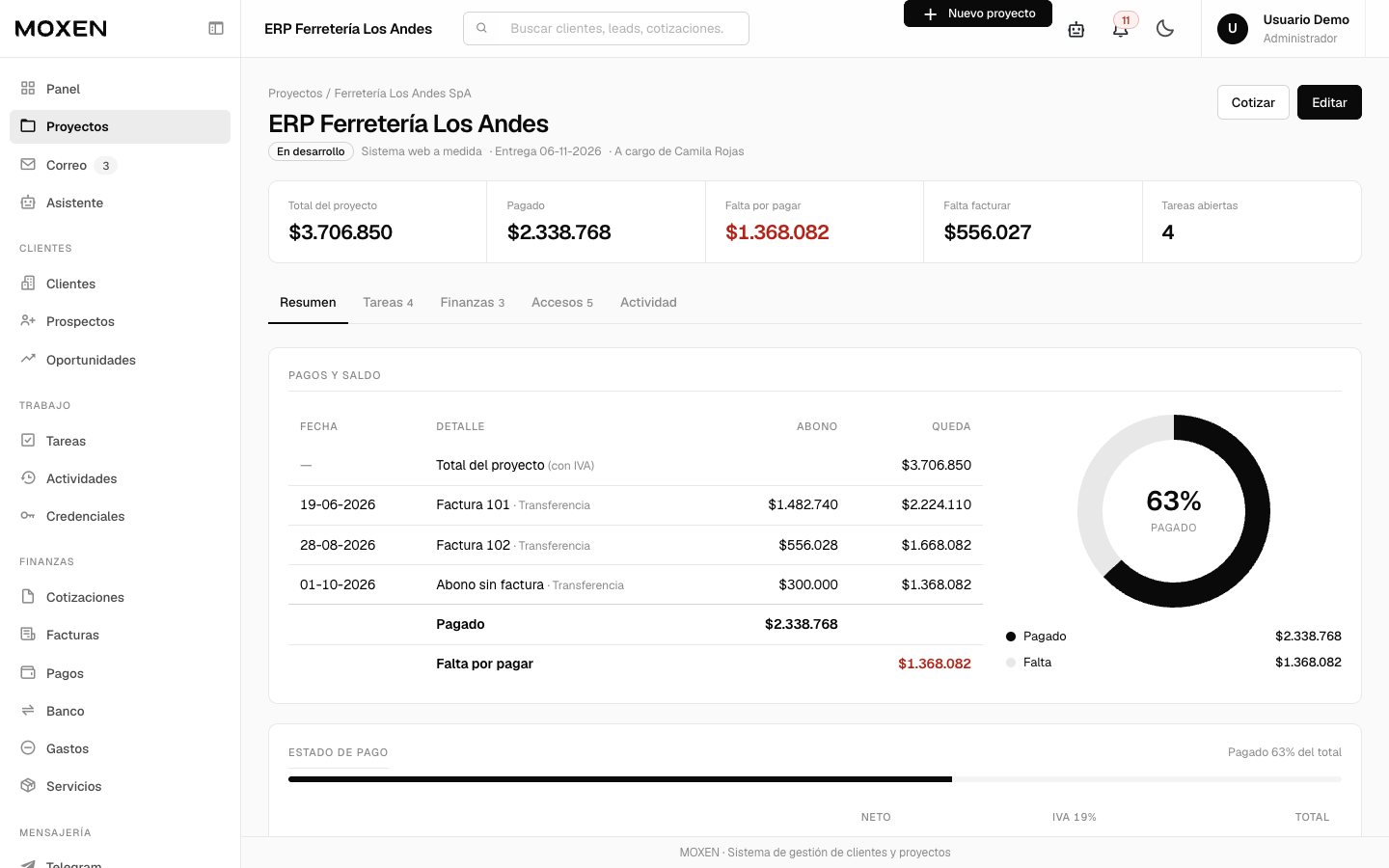Click the Nuevo proyecto button
The height and width of the screenshot is (868, 1389).
pyautogui.click(x=978, y=14)
